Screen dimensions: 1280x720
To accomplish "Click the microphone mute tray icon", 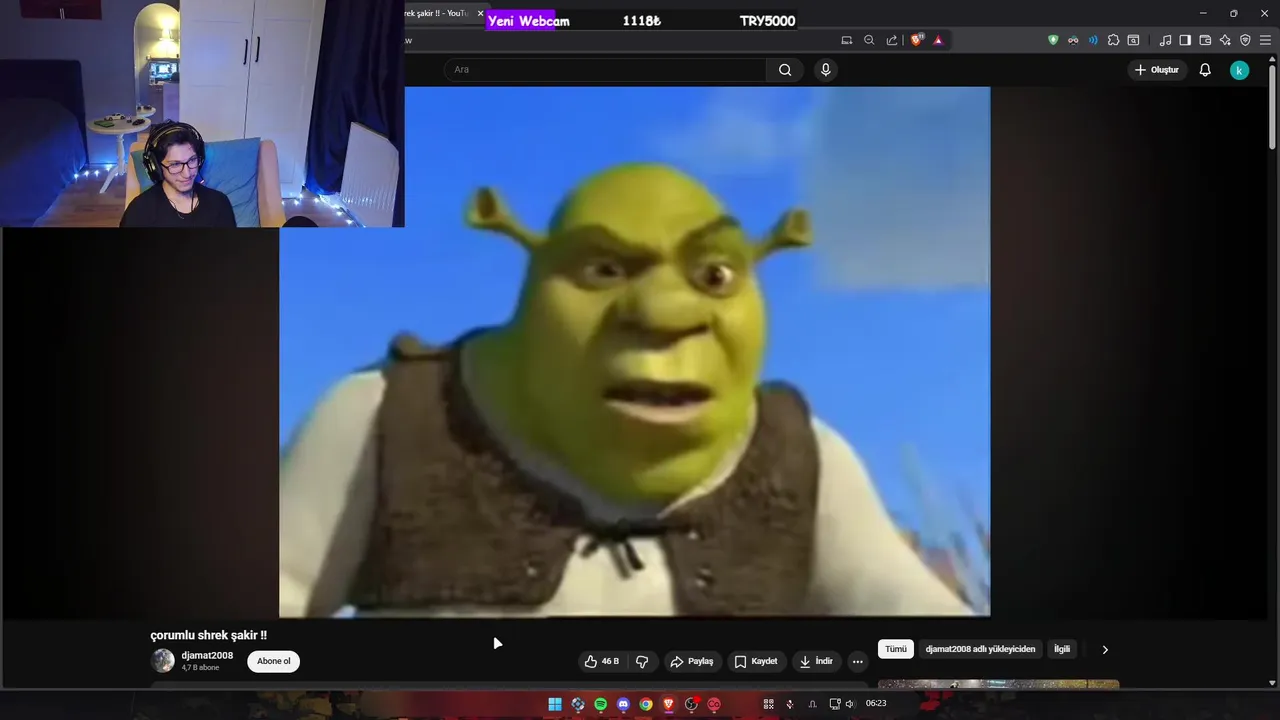I will click(790, 704).
